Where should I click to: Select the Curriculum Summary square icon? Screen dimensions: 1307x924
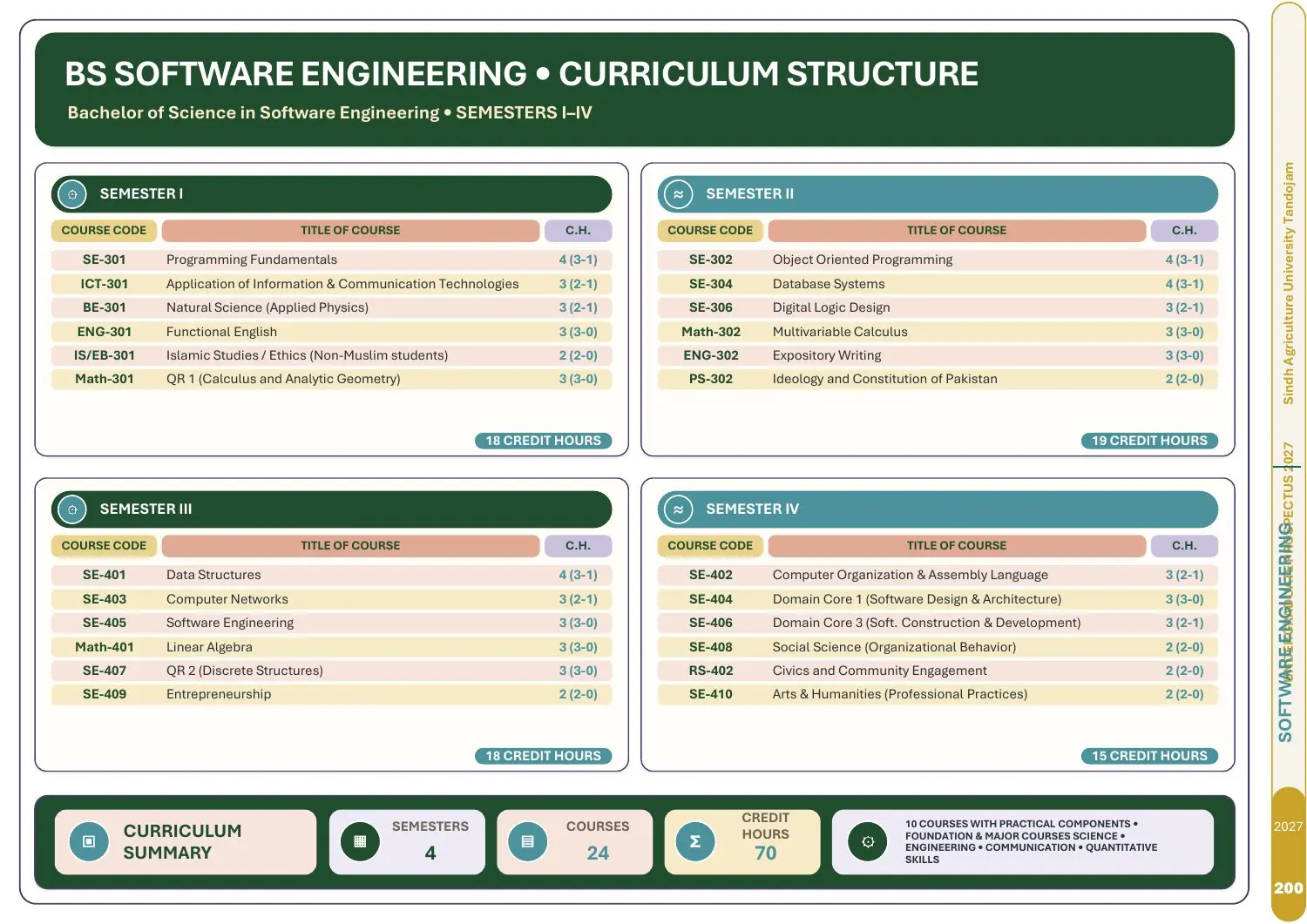(88, 842)
